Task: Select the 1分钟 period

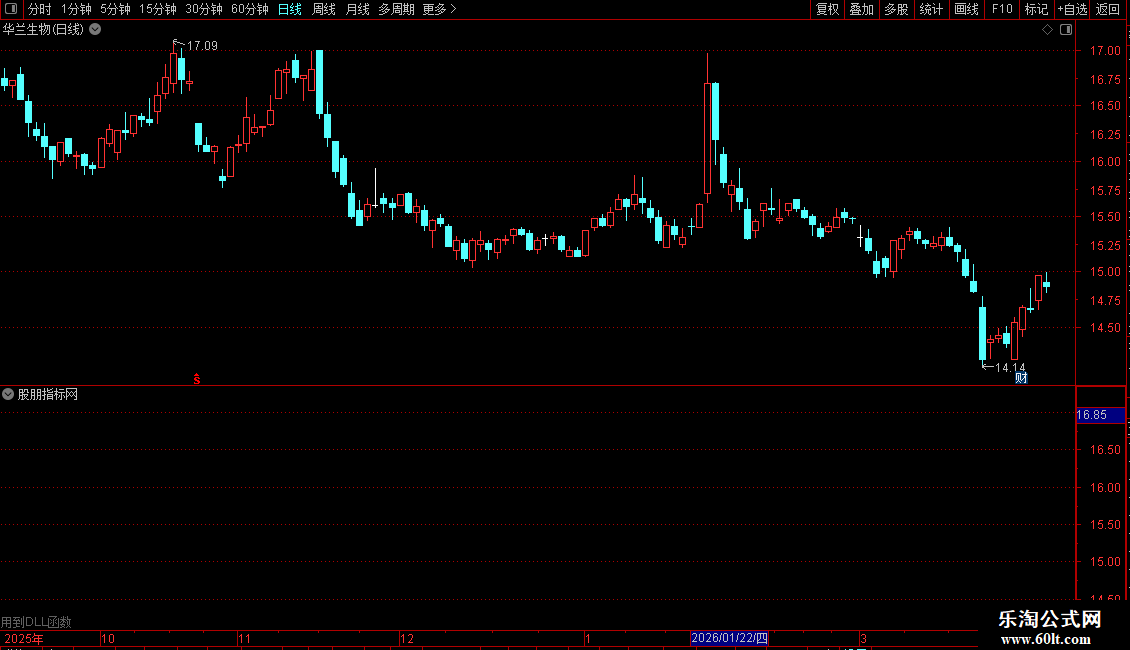Action: pos(76,9)
